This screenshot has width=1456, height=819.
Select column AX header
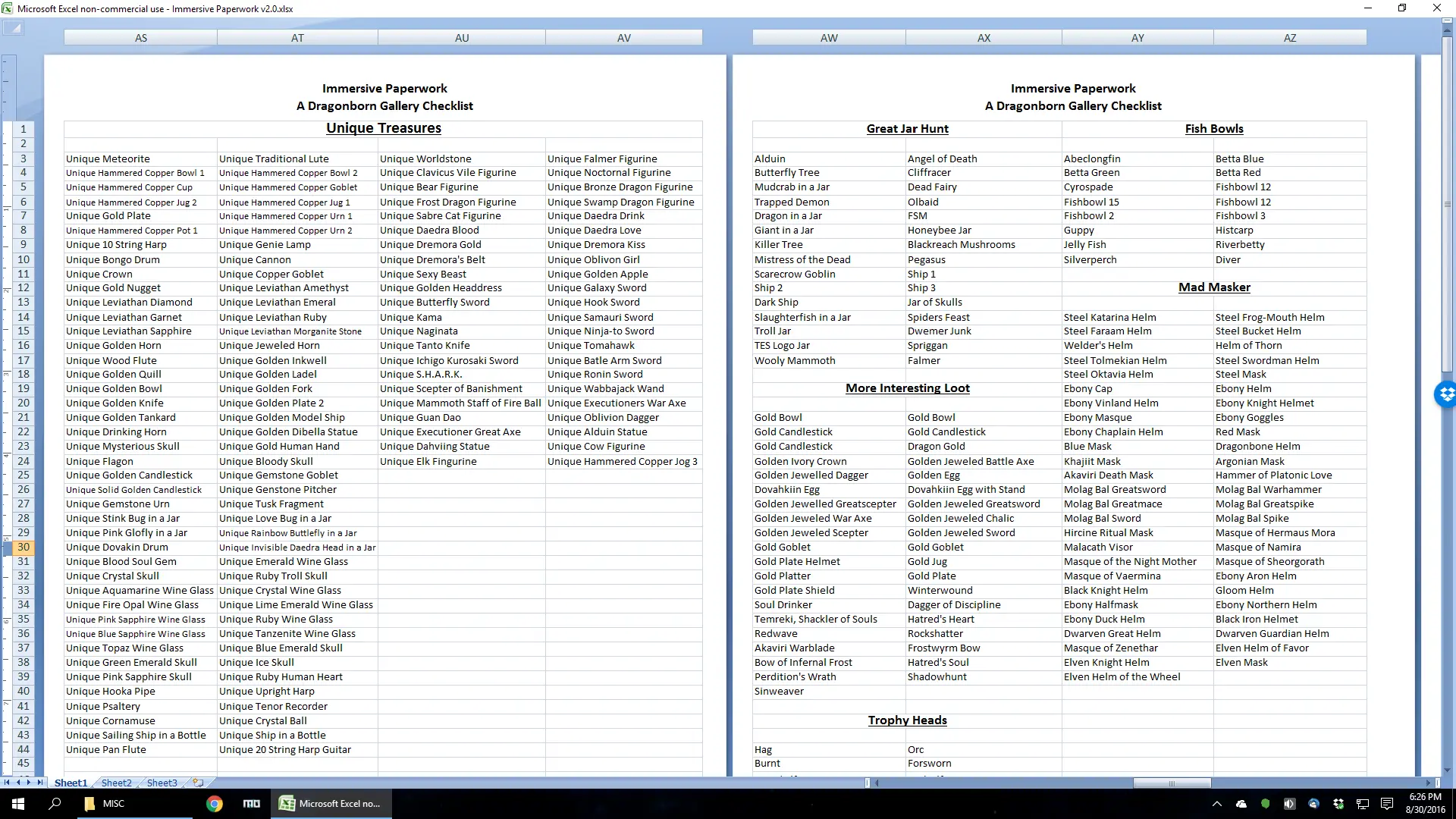point(984,37)
